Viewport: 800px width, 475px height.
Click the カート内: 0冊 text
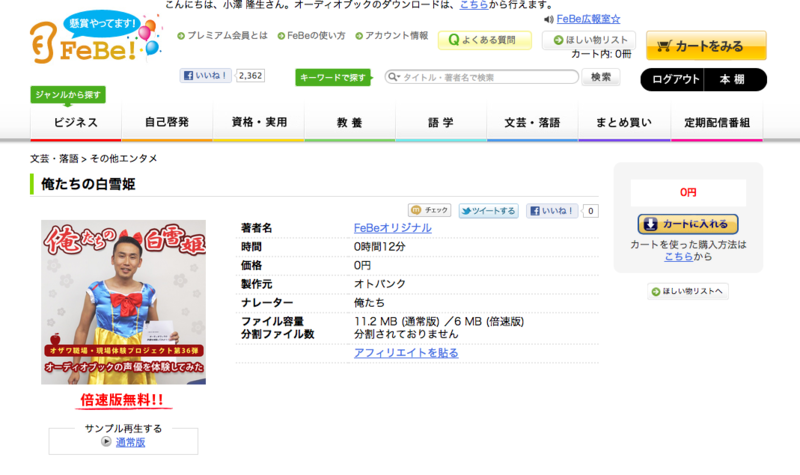click(x=602, y=54)
